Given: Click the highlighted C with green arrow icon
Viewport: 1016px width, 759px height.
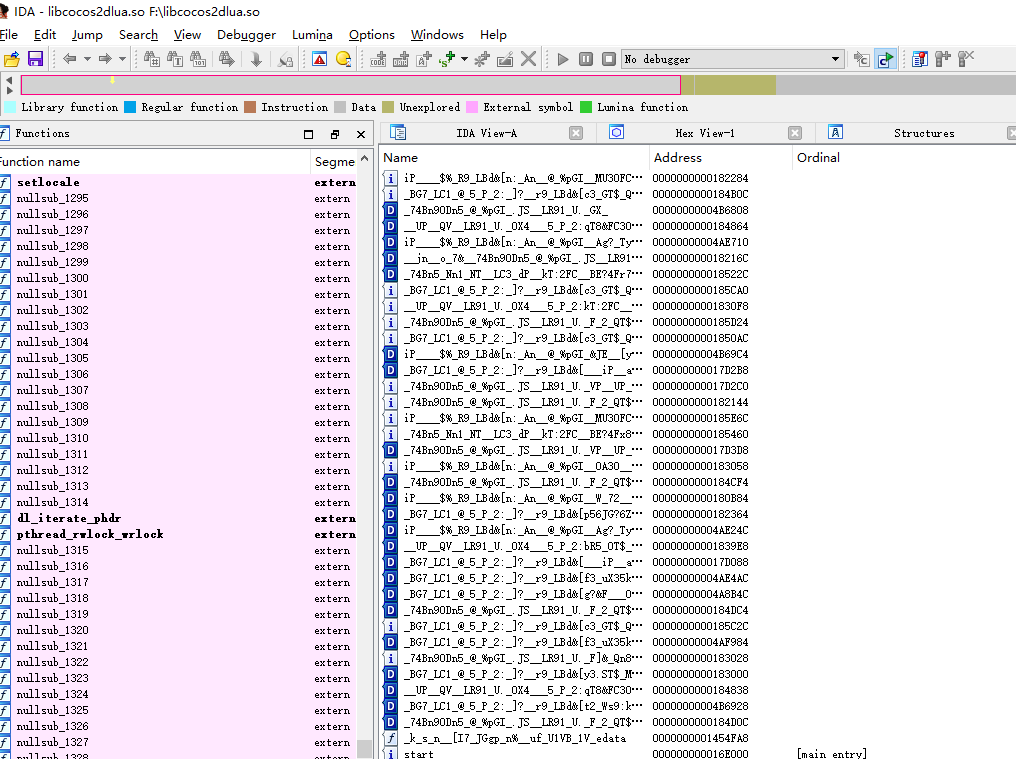Looking at the screenshot, I should pos(885,60).
